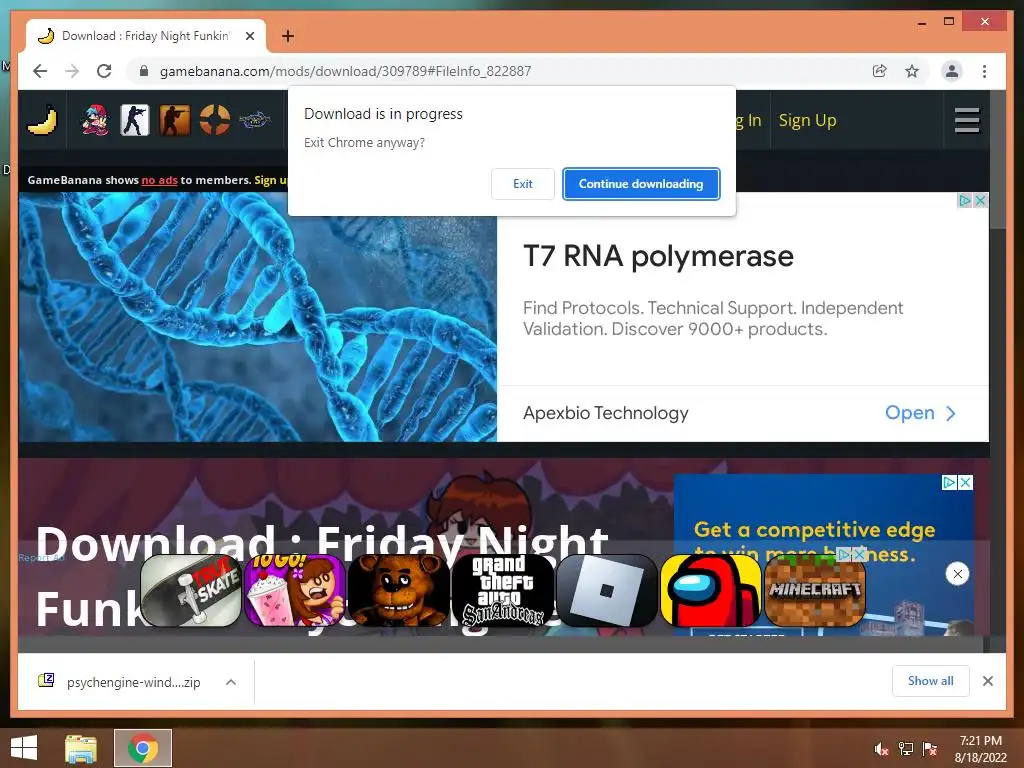Follow the 'no ads' link
The width and height of the screenshot is (1024, 768).
pyautogui.click(x=159, y=180)
